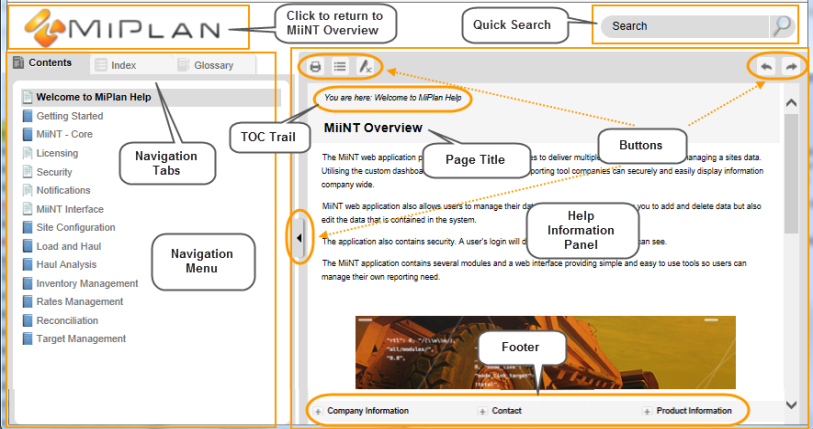Click the book icon beside Rates Management

click(27, 301)
